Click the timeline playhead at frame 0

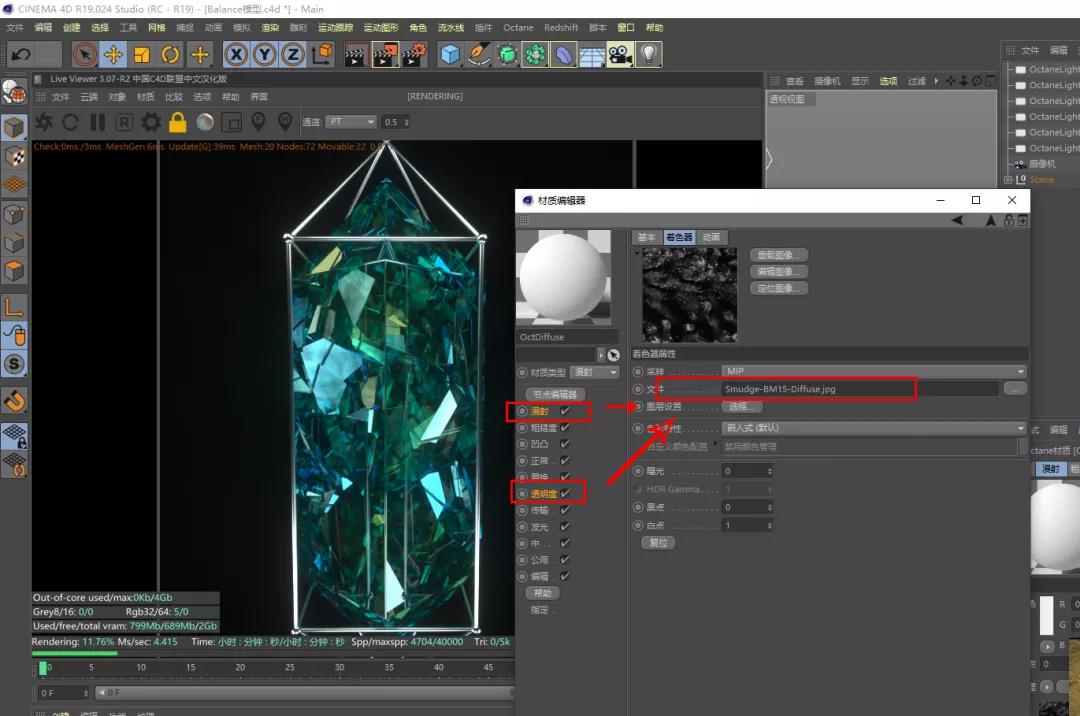[43, 668]
